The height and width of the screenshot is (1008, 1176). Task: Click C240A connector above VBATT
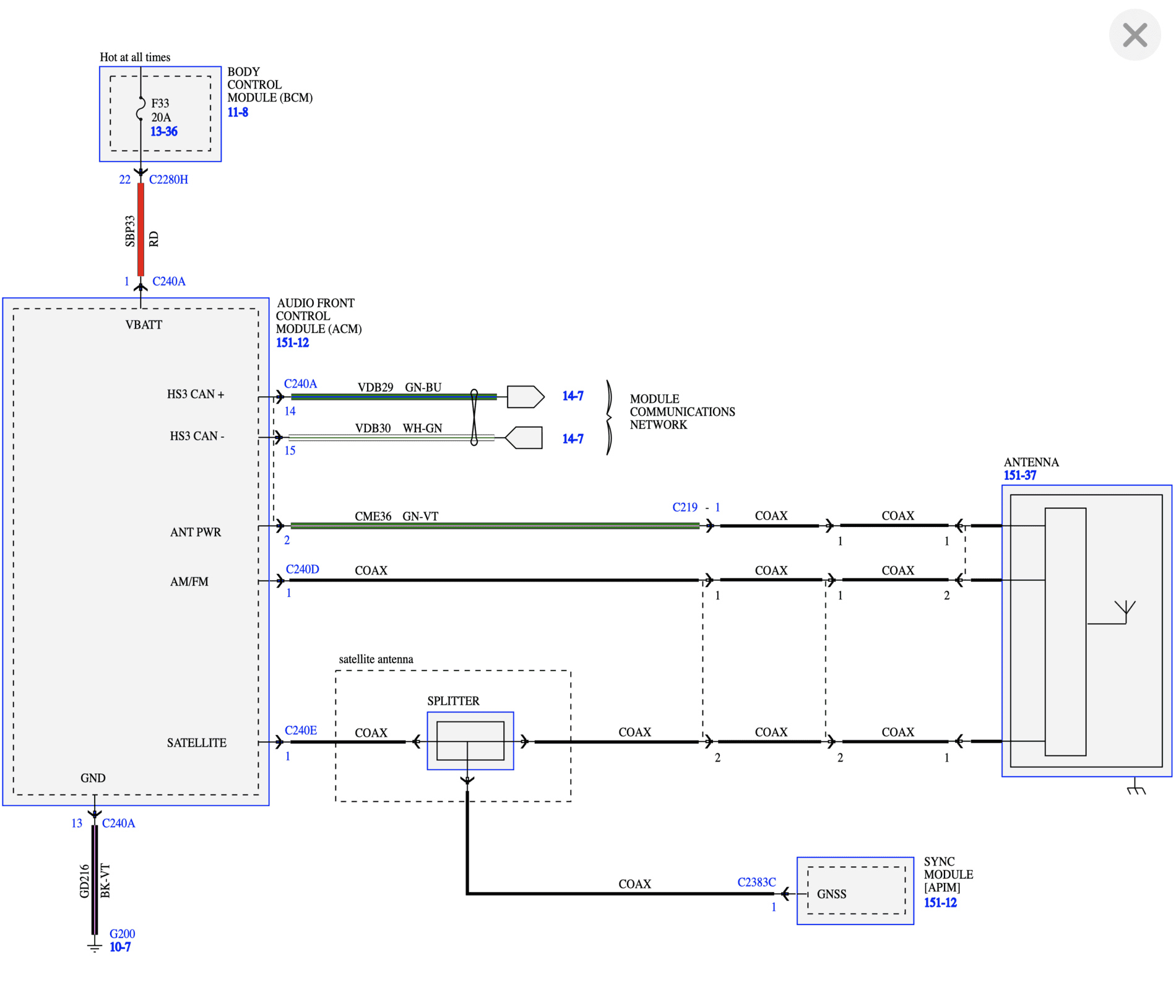coord(168,281)
